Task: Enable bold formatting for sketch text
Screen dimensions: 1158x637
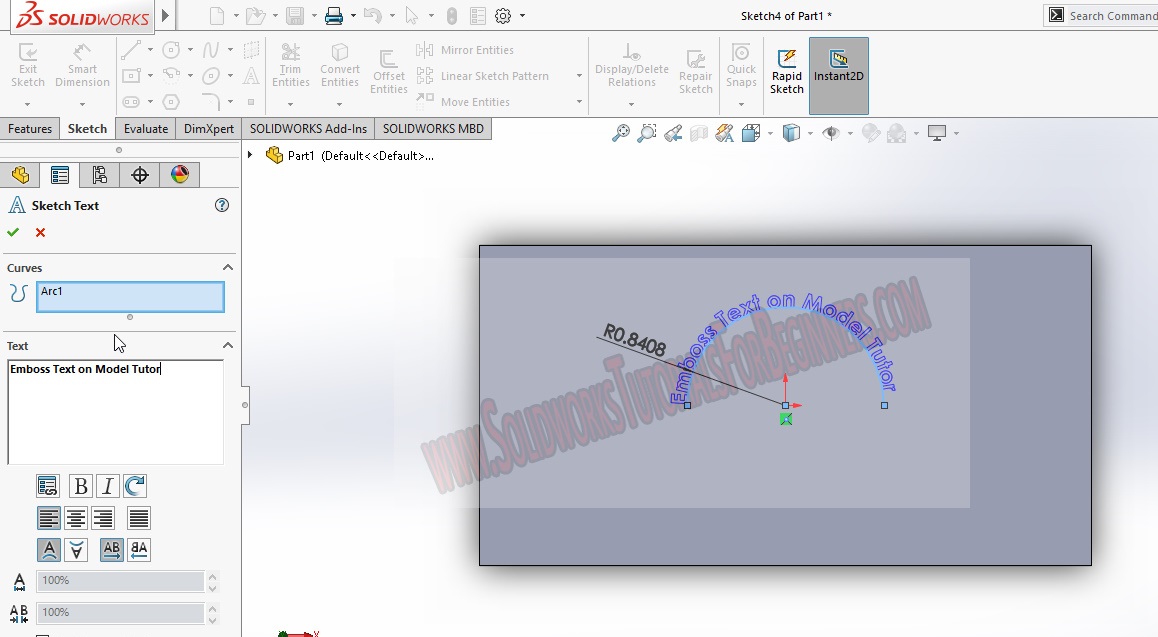Action: pyautogui.click(x=79, y=486)
